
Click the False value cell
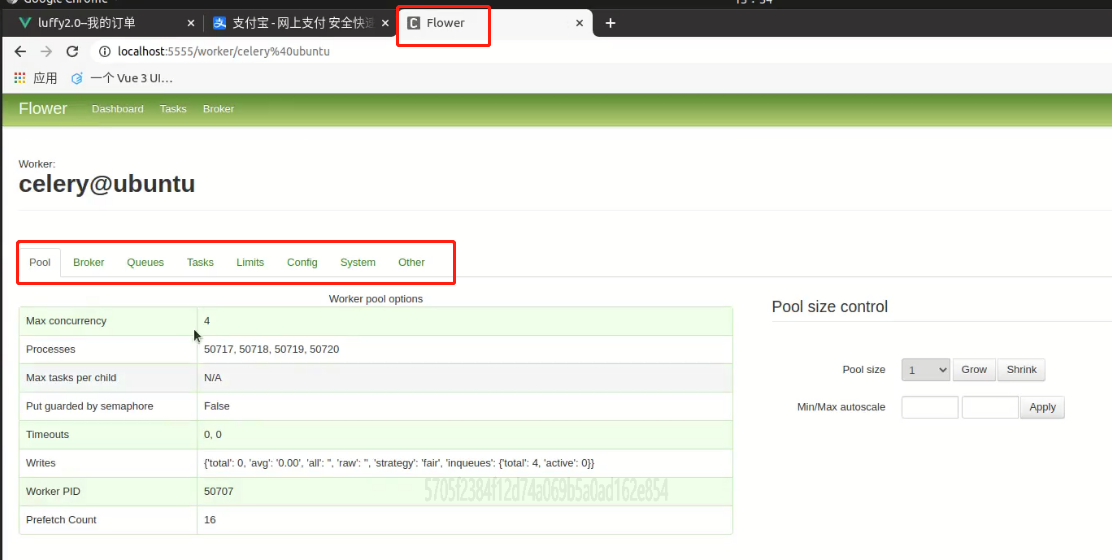(x=465, y=406)
